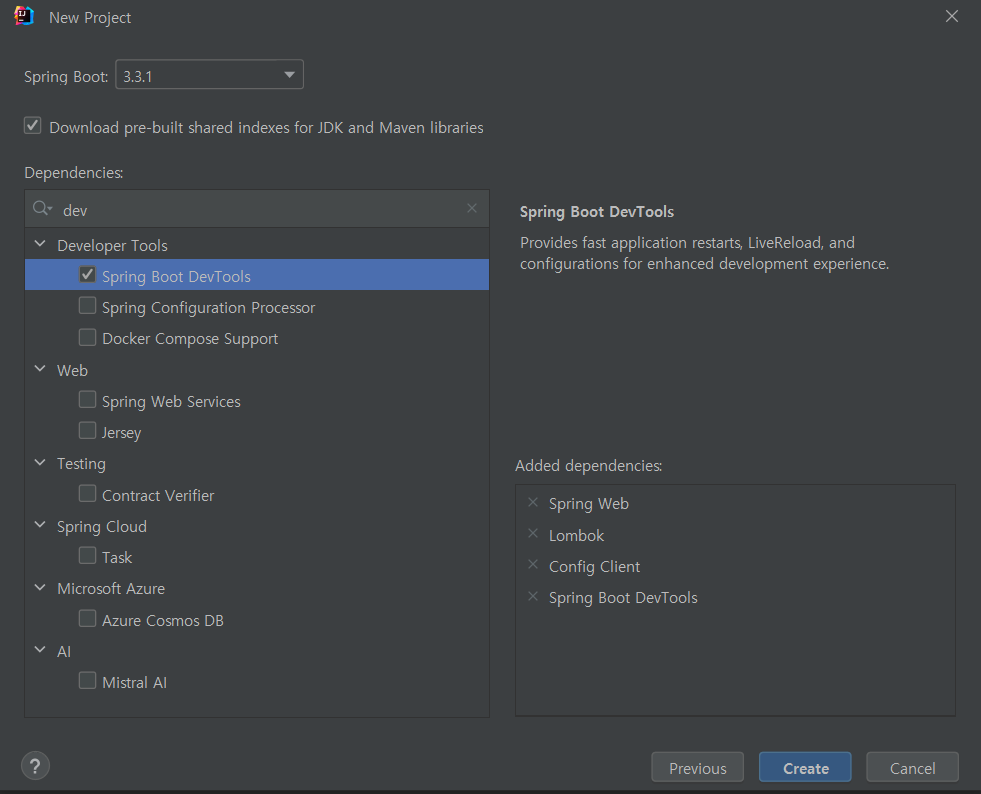Click the IntelliJ IDEA logo icon
The image size is (981, 794).
[x=24, y=16]
